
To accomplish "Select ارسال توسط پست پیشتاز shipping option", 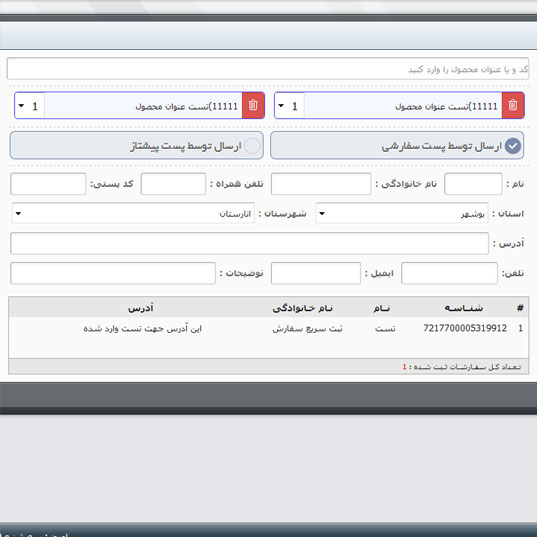I will (x=137, y=146).
